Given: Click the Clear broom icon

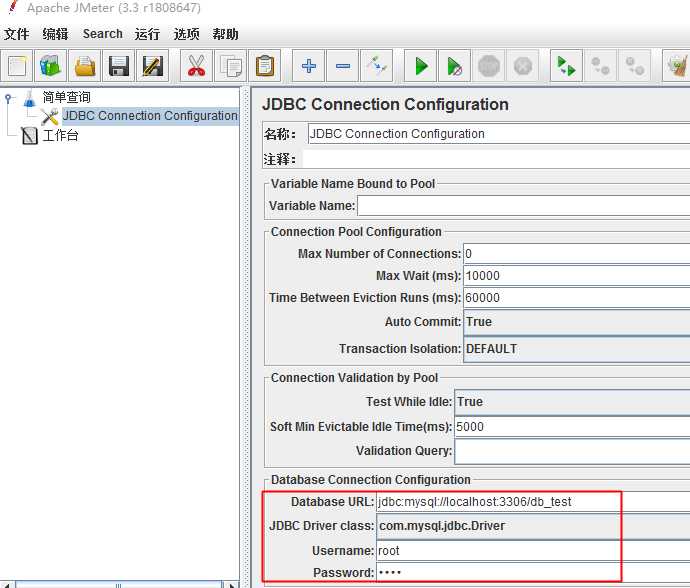Looking at the screenshot, I should coord(677,66).
